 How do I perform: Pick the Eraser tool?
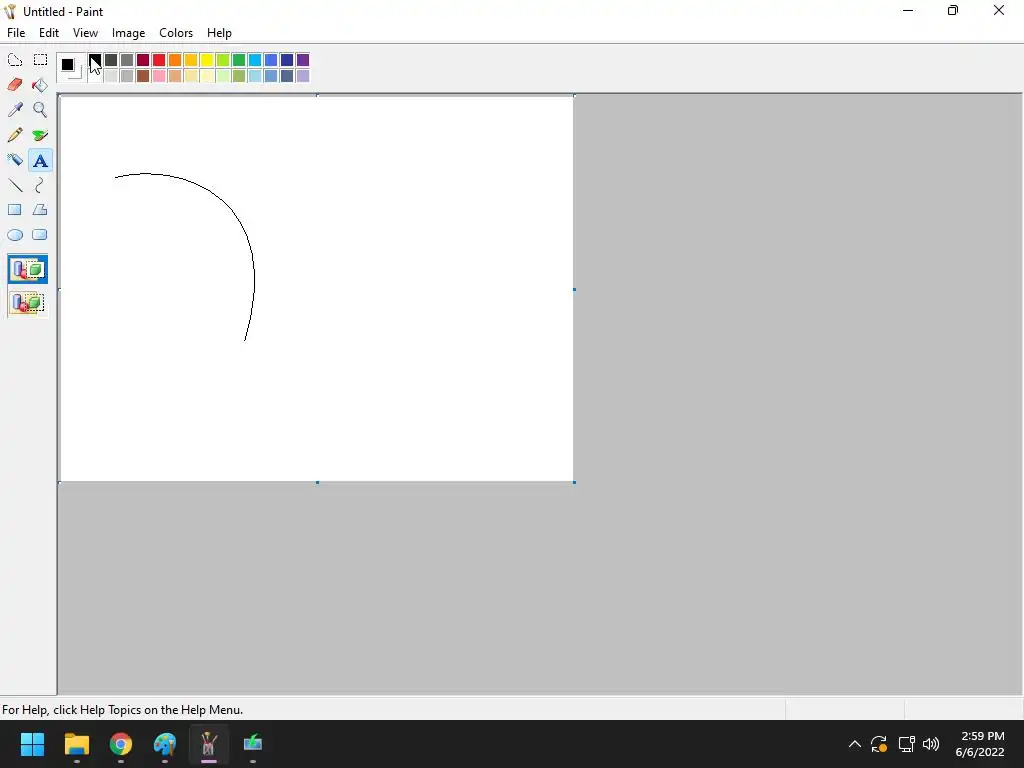[15, 85]
